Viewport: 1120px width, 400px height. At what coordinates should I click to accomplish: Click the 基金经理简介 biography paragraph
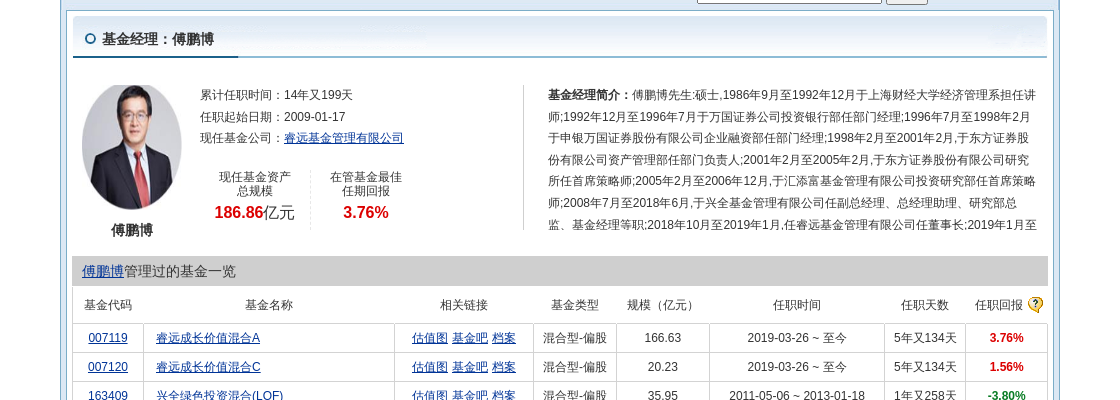[792, 160]
